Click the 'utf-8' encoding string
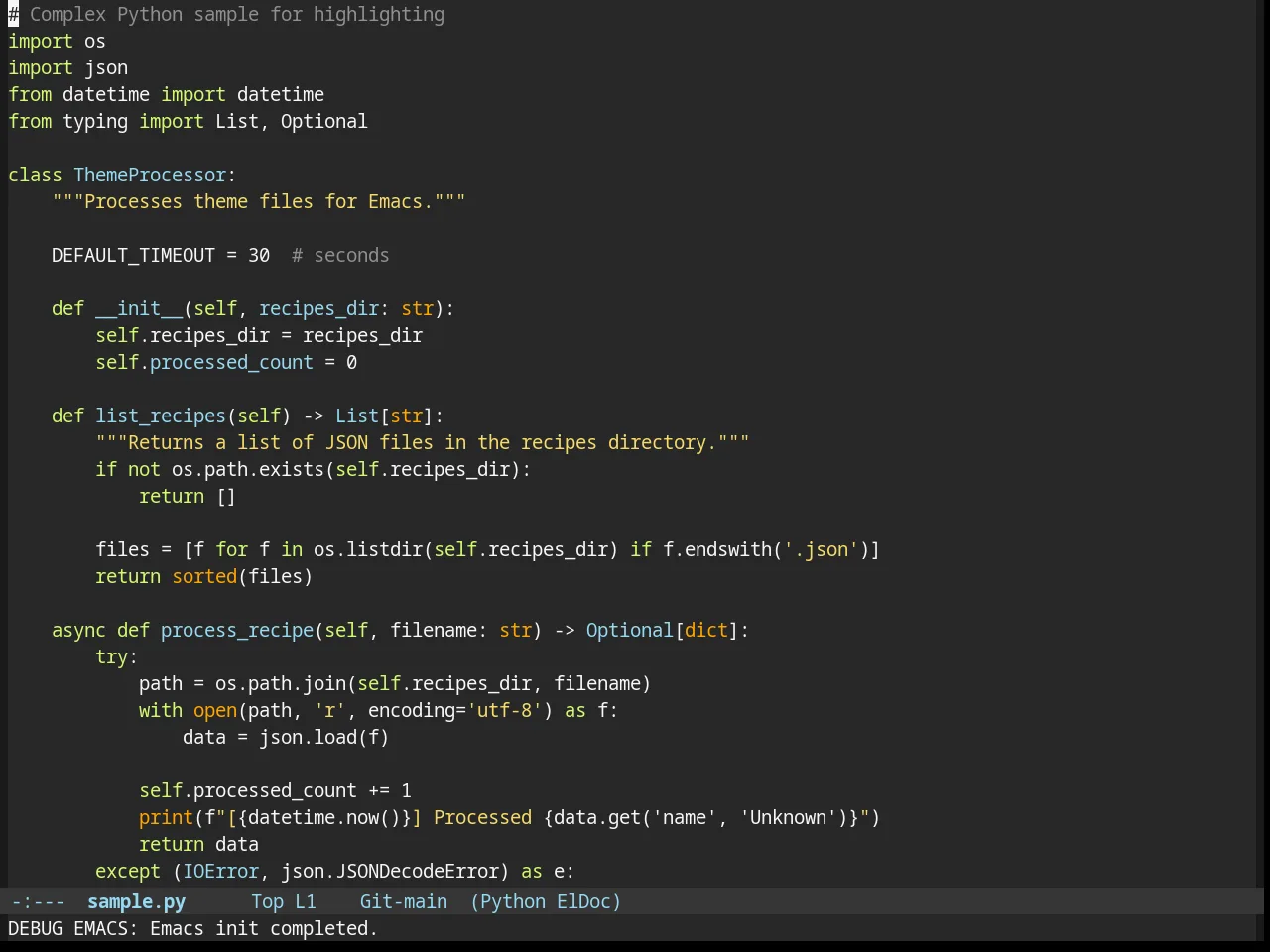The width and height of the screenshot is (1270, 952). pos(505,710)
